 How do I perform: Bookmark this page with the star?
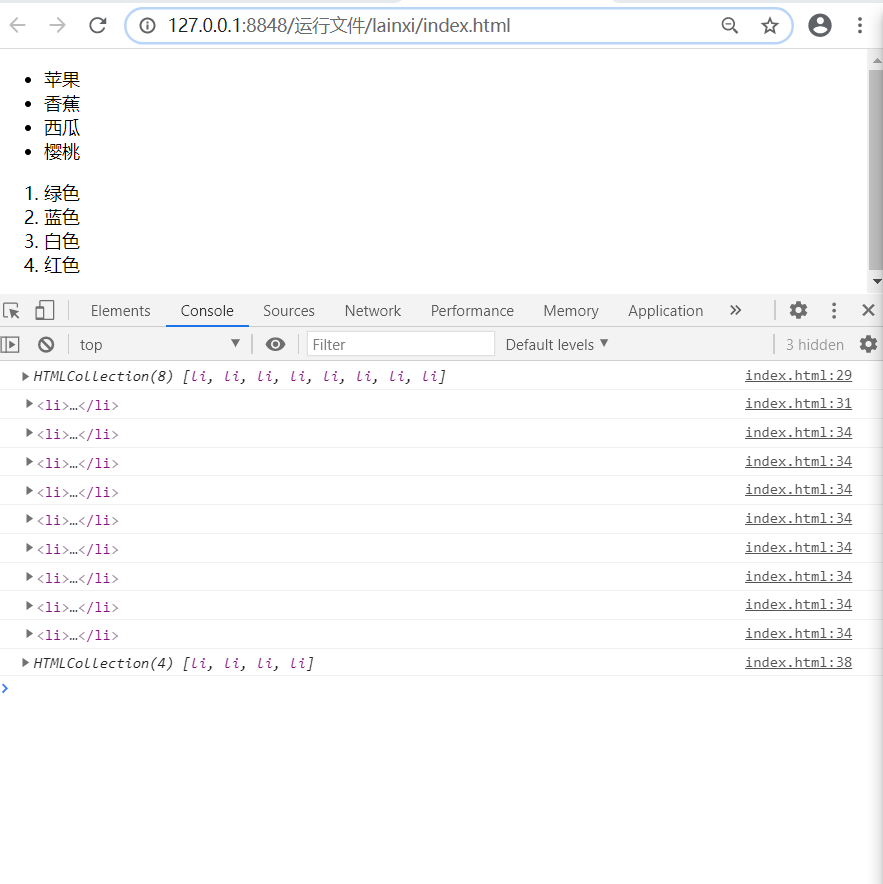coord(770,25)
